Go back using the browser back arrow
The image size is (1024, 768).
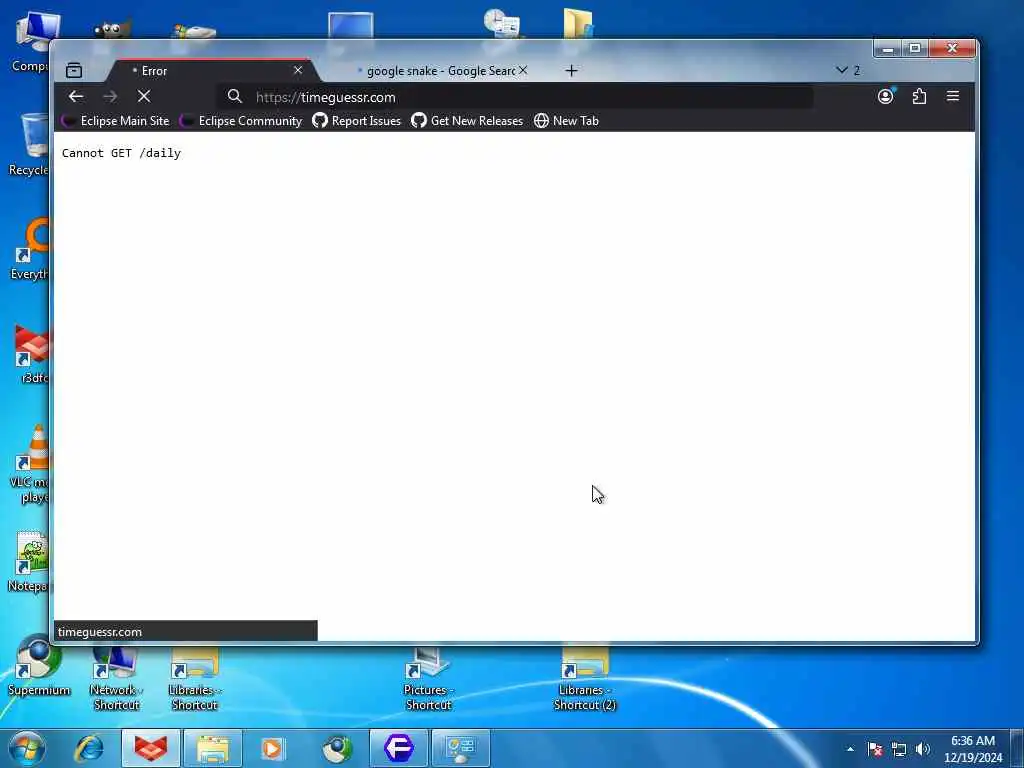pos(76,97)
